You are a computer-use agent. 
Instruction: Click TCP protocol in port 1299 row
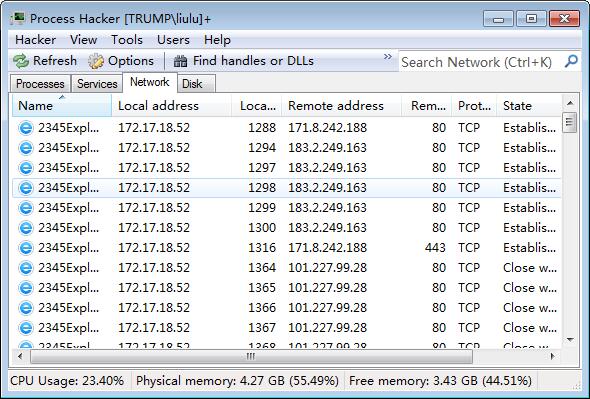[x=469, y=208]
